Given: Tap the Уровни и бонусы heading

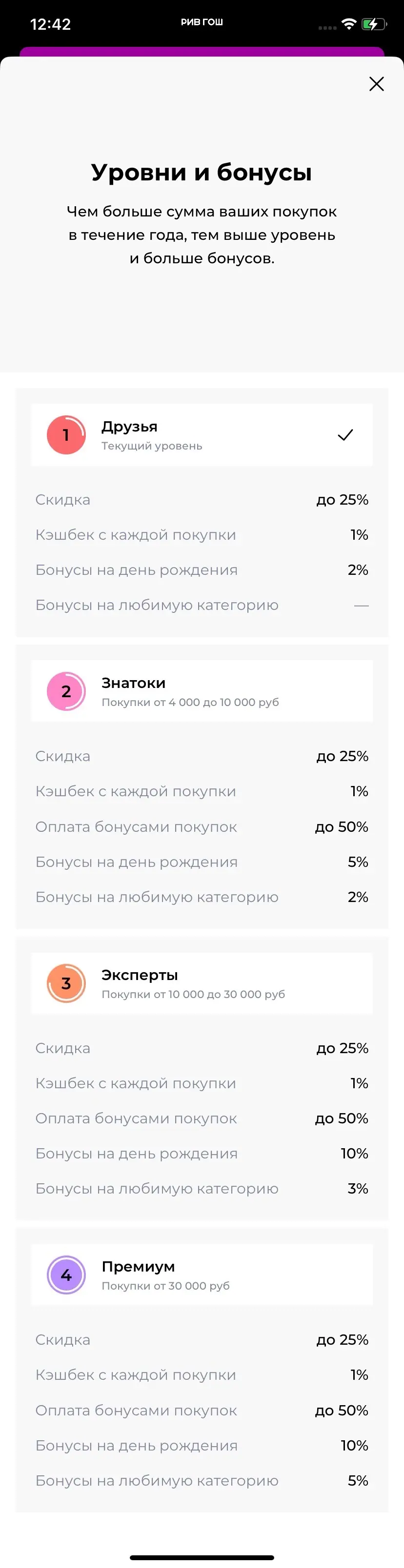Looking at the screenshot, I should 202,172.
